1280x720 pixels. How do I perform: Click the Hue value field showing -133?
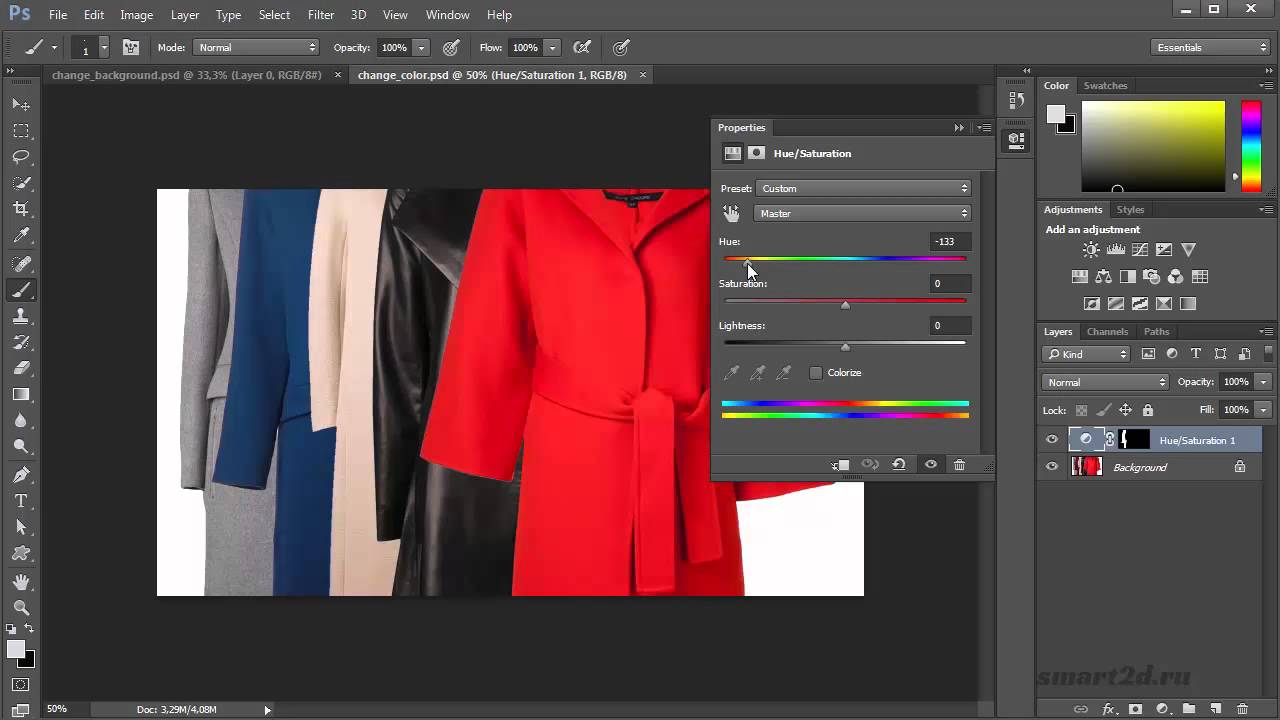(950, 241)
